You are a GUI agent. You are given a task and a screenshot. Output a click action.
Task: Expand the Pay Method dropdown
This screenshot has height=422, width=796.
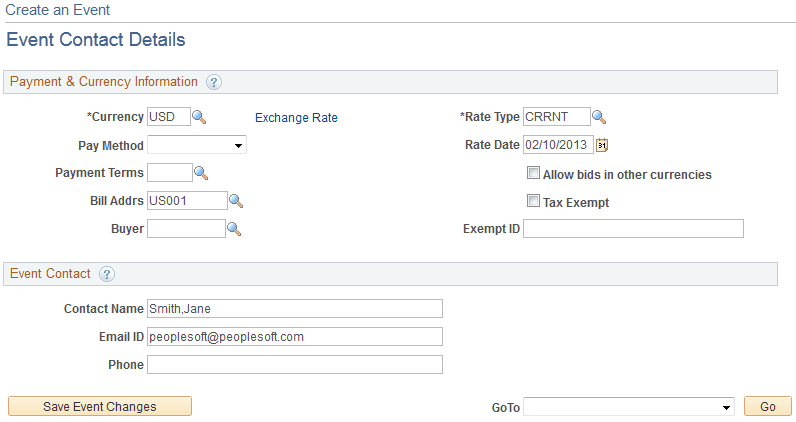tap(197, 145)
